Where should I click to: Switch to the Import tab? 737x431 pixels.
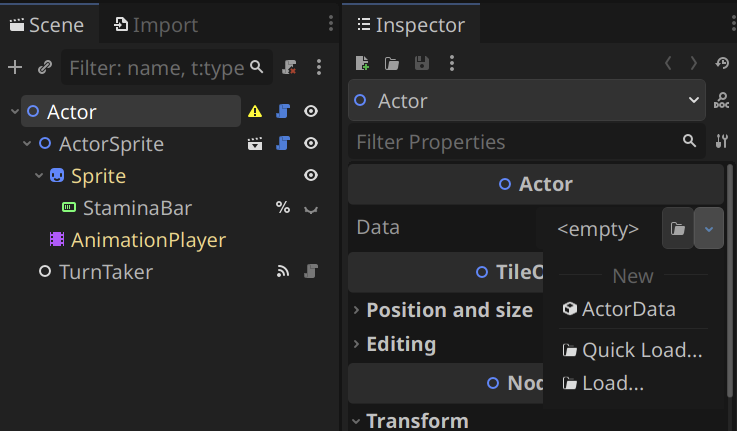(155, 25)
